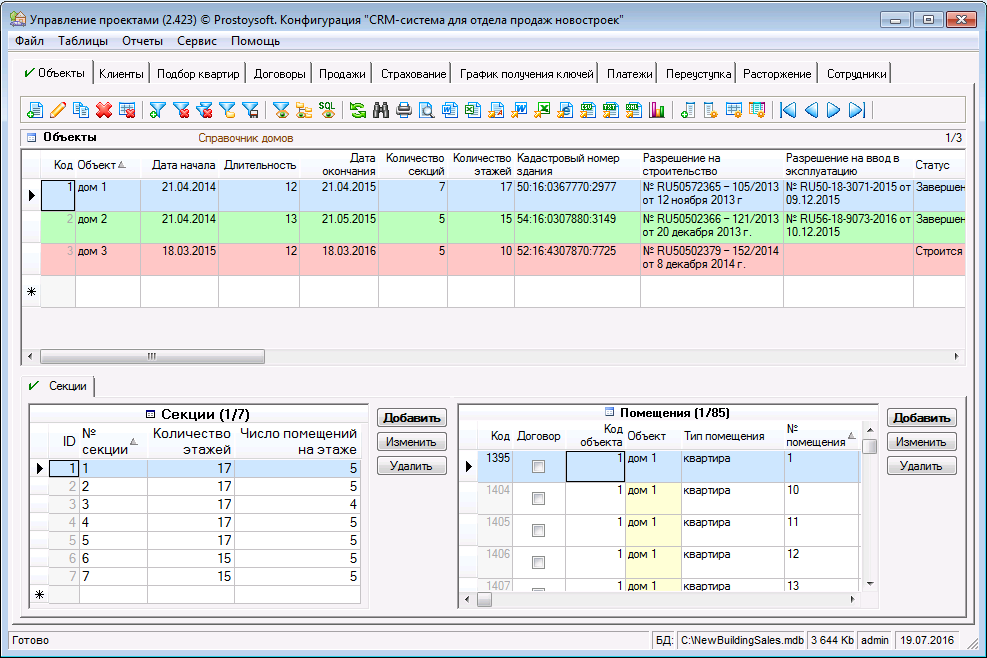The height and width of the screenshot is (658, 987).
Task: Sort by the № помещения column arrow
Action: [x=851, y=436]
